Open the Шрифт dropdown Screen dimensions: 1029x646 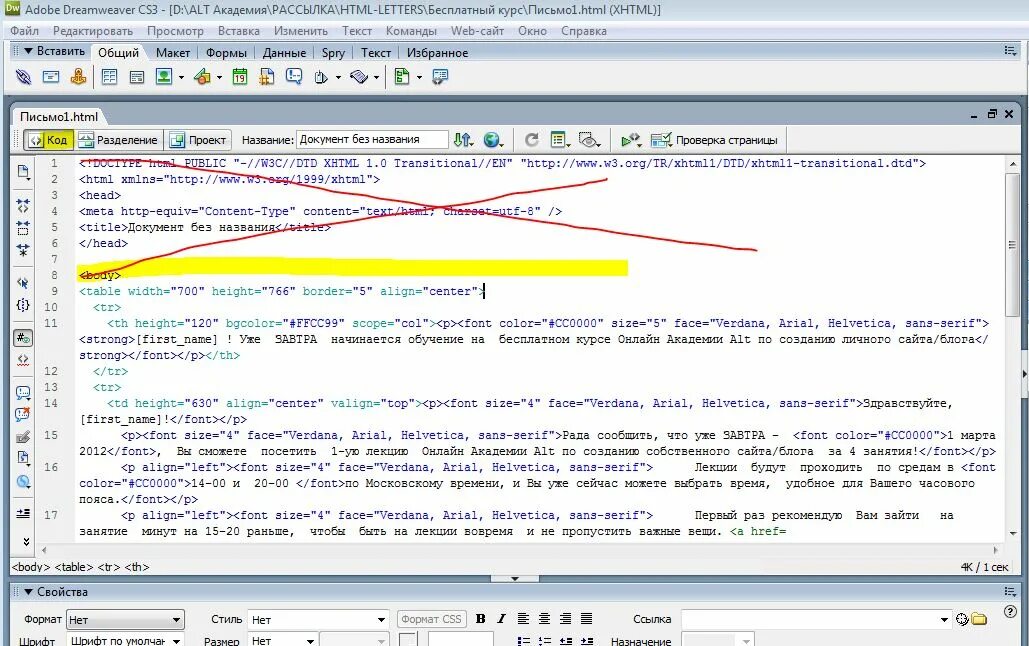coord(125,640)
